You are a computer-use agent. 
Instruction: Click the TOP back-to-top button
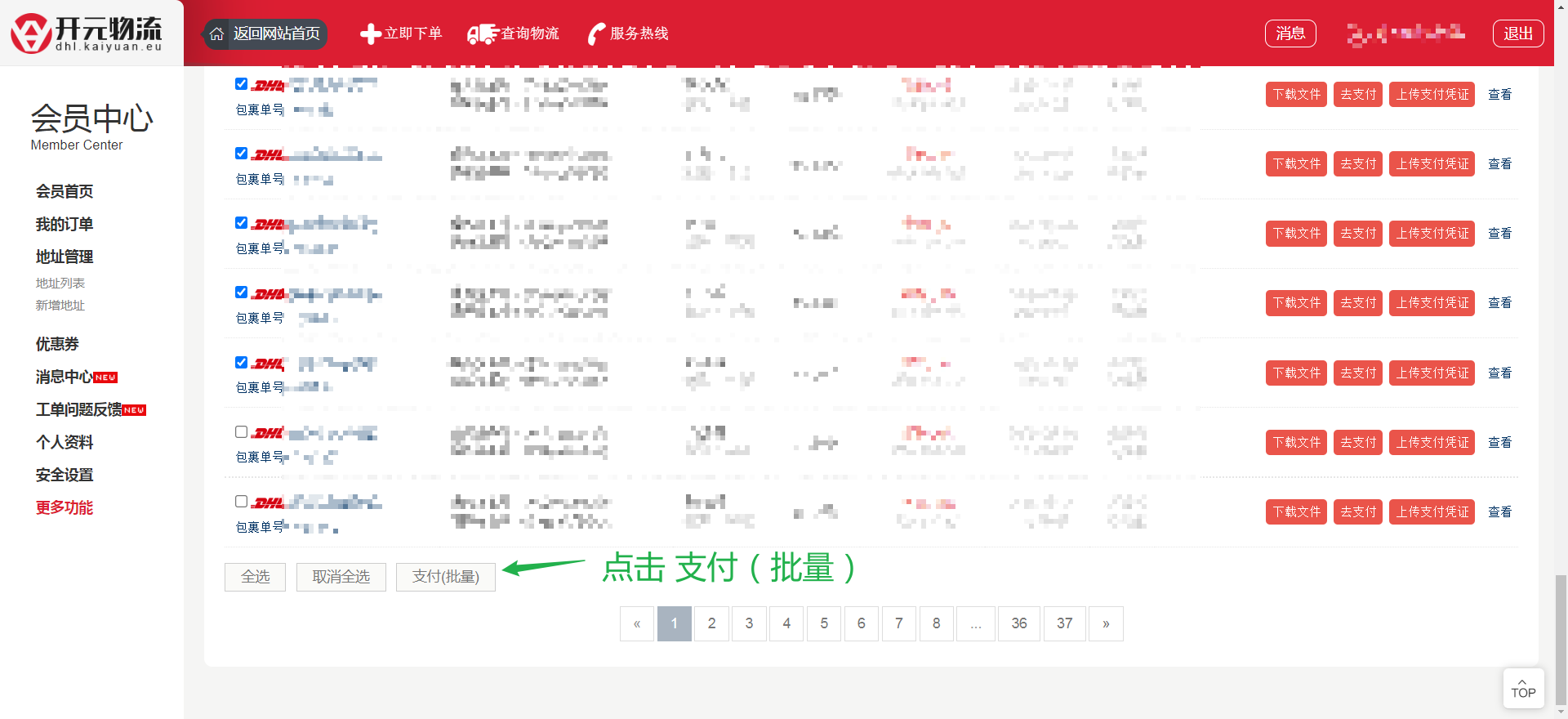click(x=1523, y=688)
